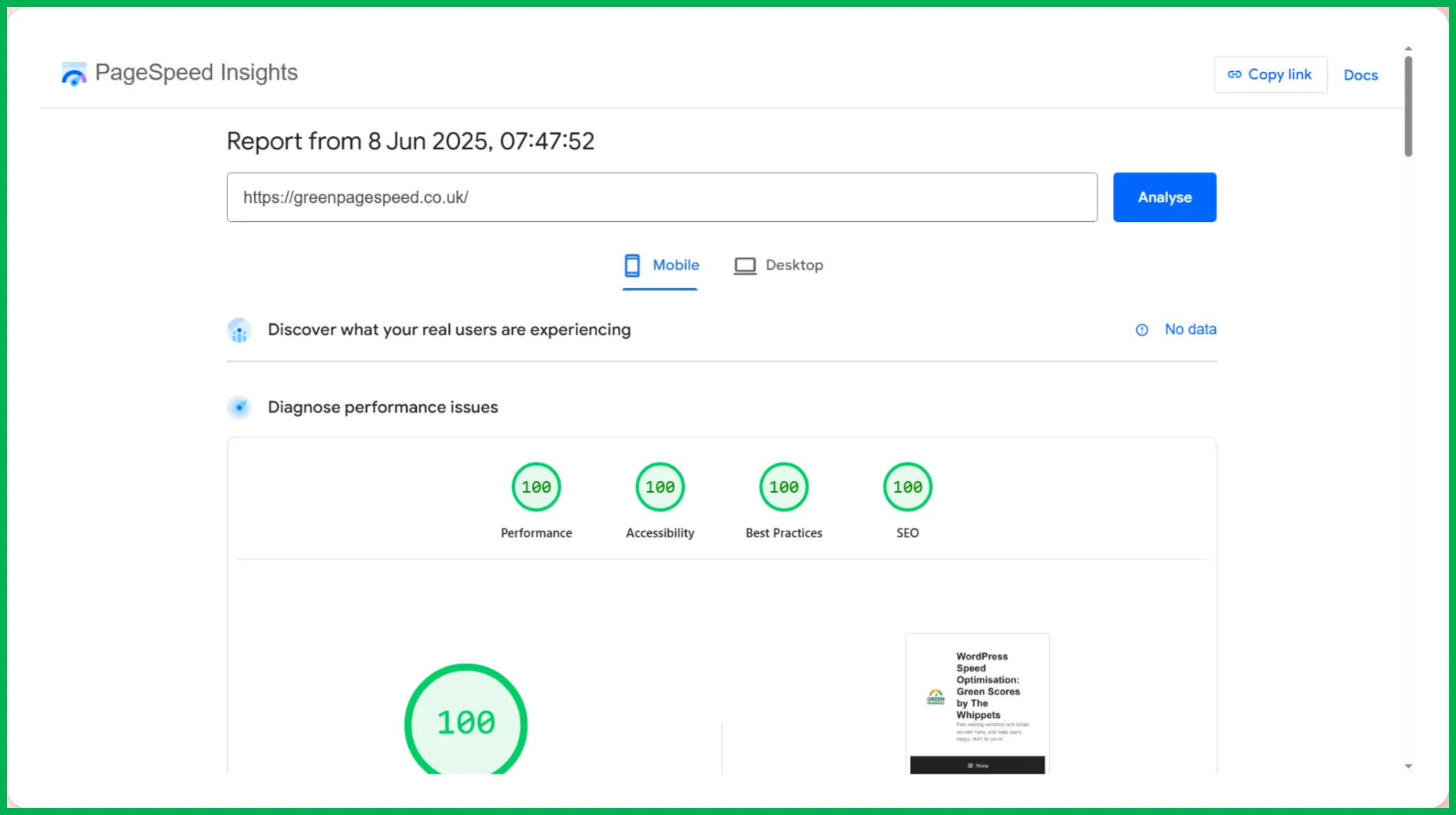Click the large Performance 100 gauge
Screen dimensions: 1456x815
point(465,722)
